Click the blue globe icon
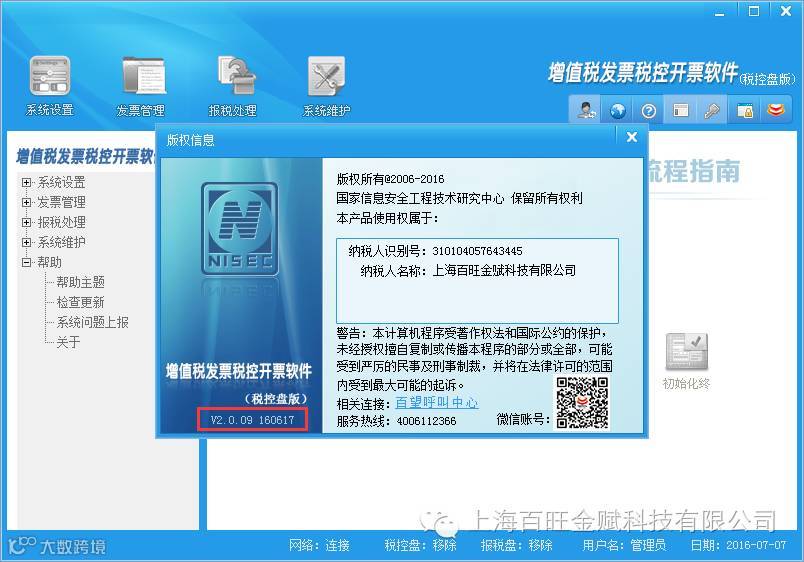 click(617, 110)
